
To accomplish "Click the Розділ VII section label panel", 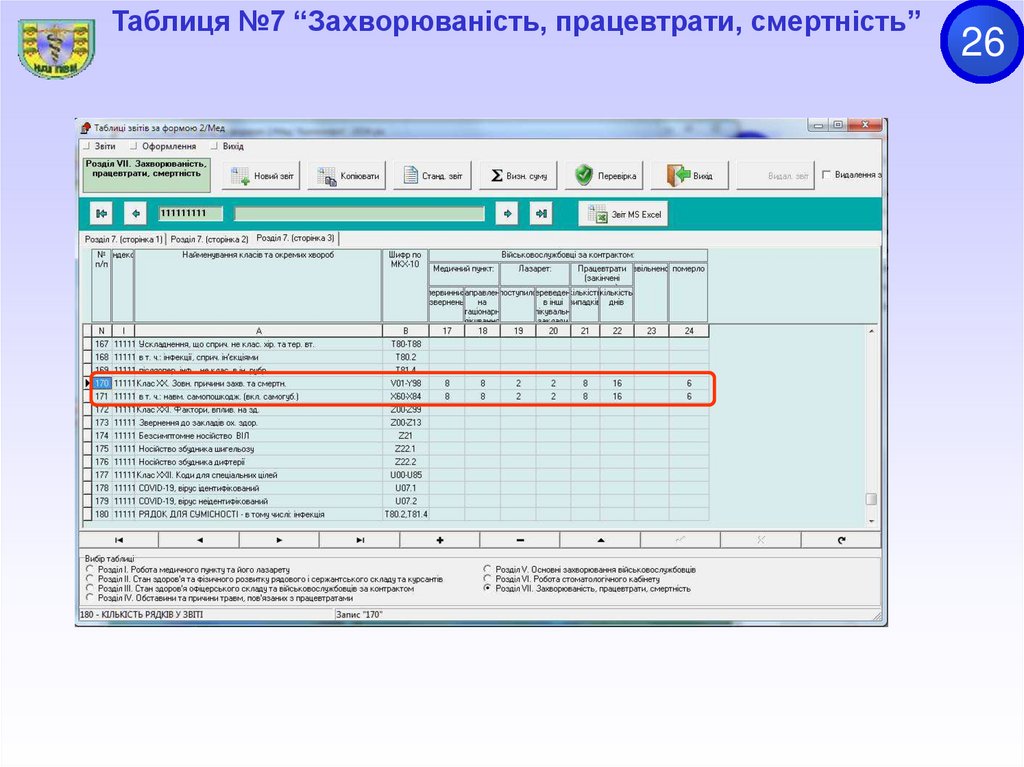I will click(146, 174).
